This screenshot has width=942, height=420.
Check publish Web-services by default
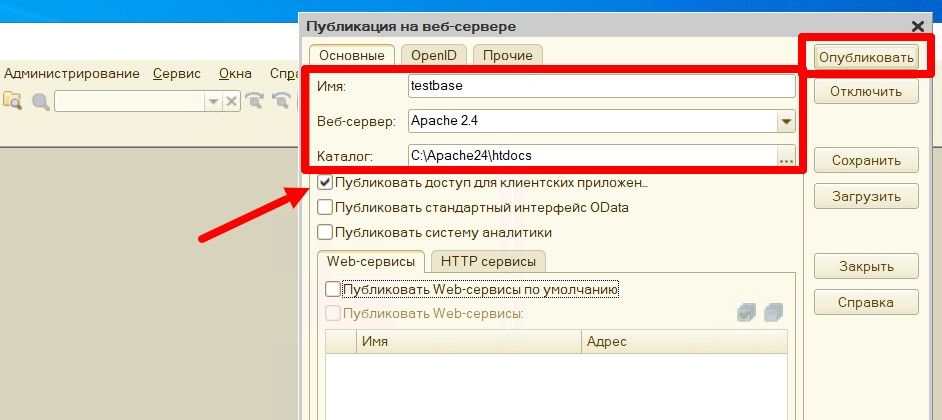[333, 290]
